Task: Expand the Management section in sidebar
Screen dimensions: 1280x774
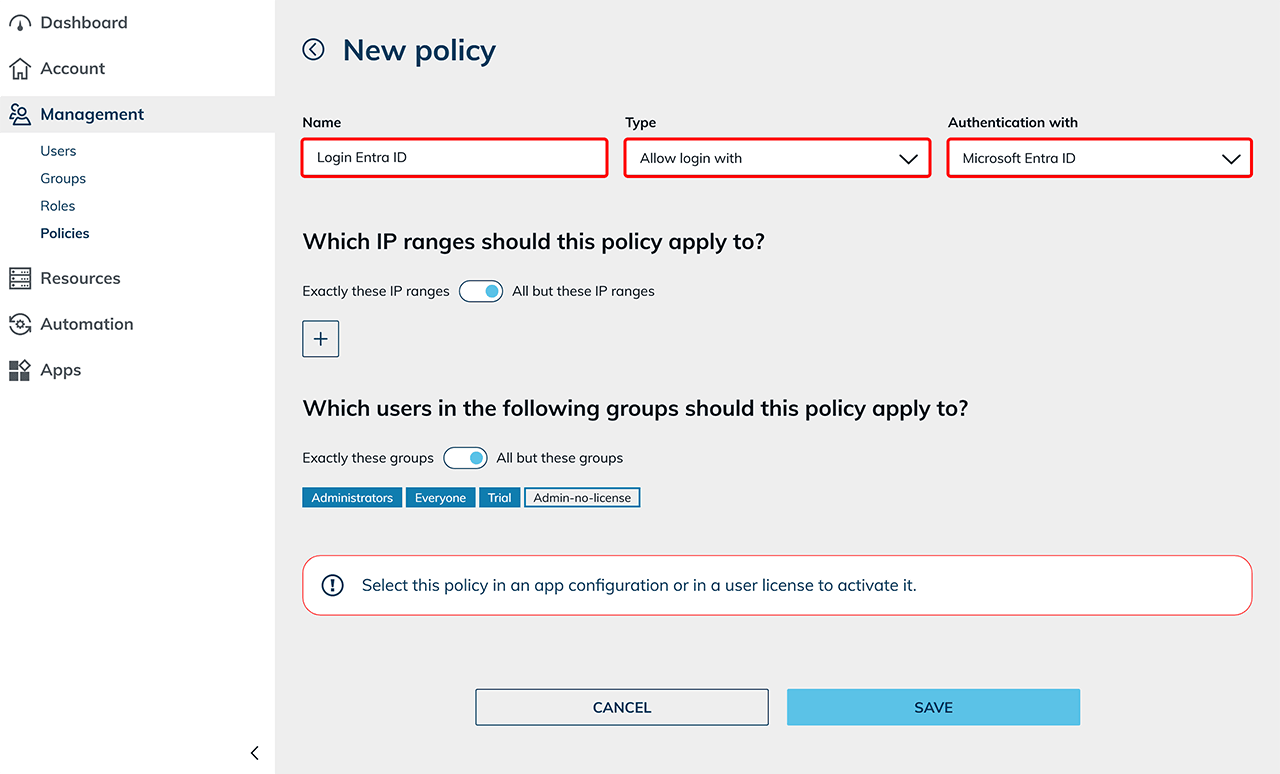Action: (92, 115)
